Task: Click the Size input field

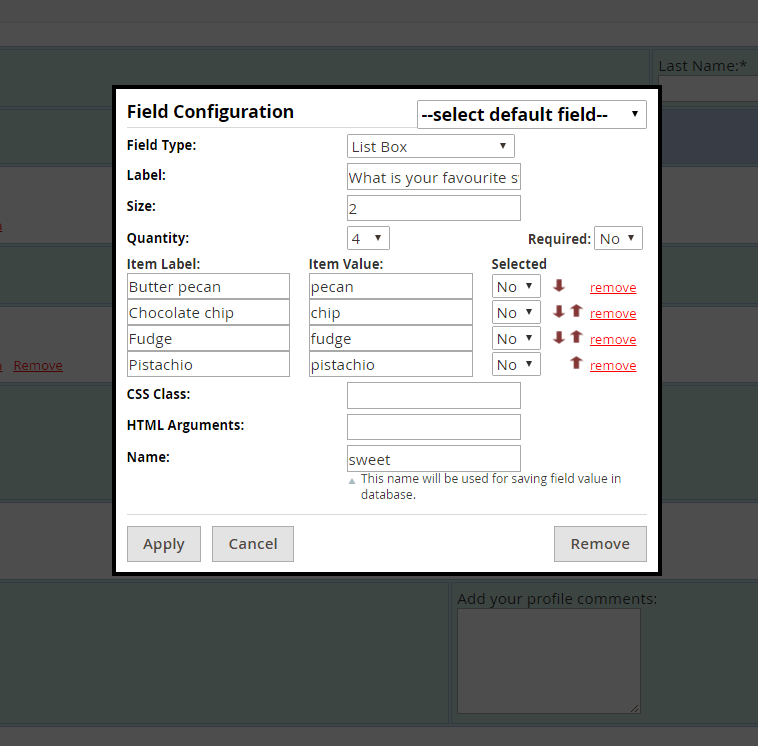Action: click(434, 208)
